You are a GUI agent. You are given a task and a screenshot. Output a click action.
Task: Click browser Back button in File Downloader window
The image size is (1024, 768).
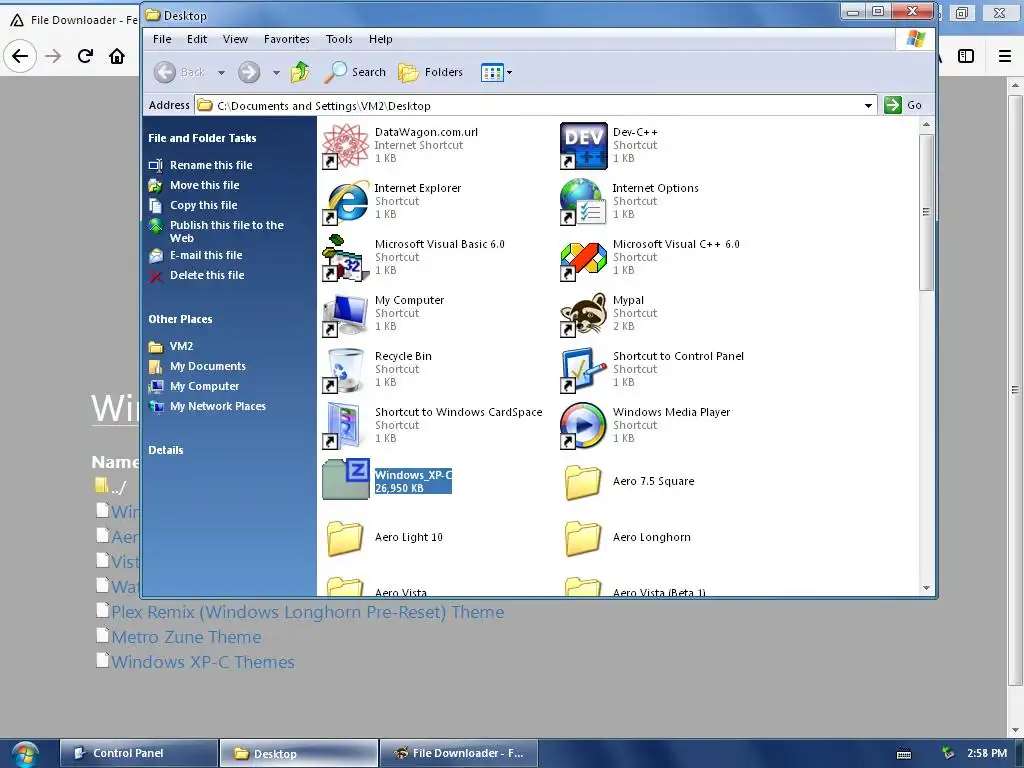(20, 56)
